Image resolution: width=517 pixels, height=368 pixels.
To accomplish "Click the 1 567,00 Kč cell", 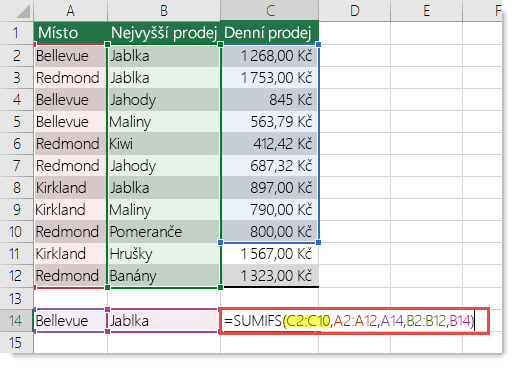I will [x=269, y=254].
